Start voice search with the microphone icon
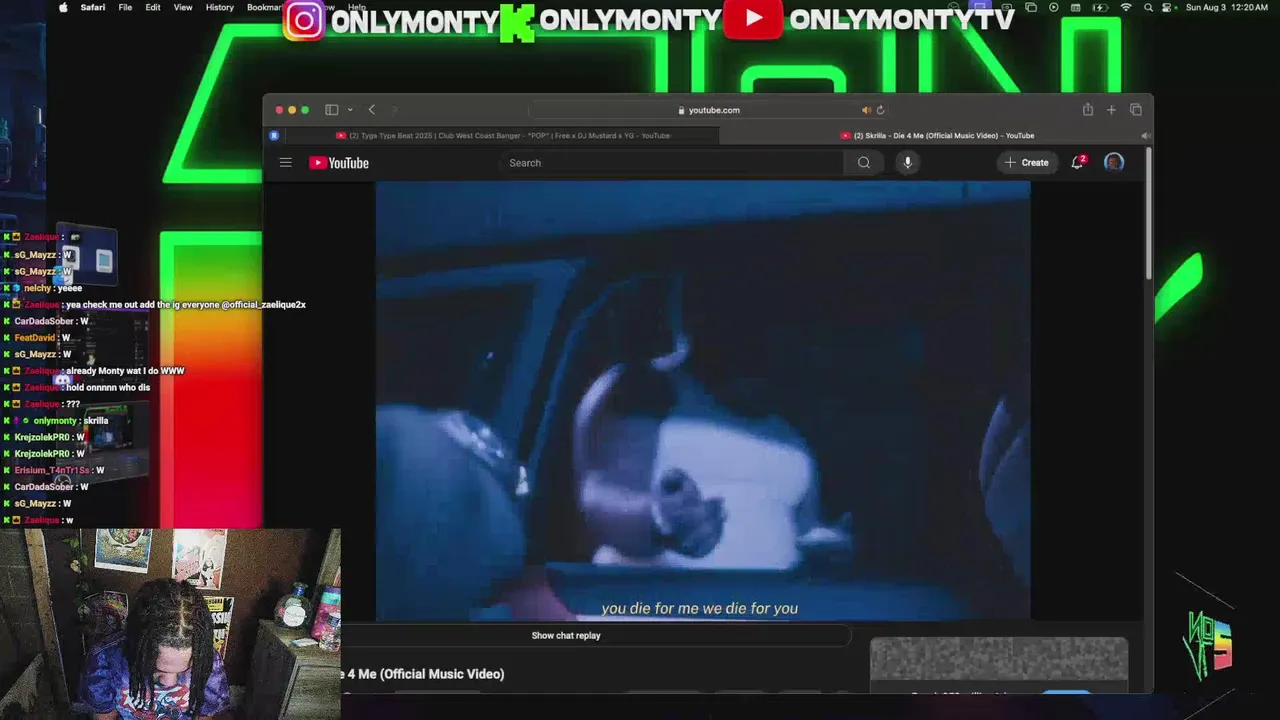 907,162
